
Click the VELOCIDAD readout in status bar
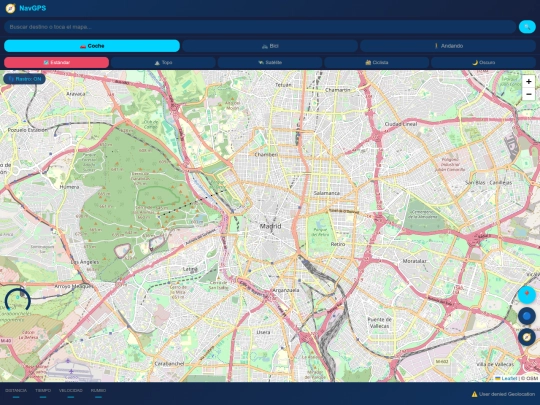click(x=71, y=393)
